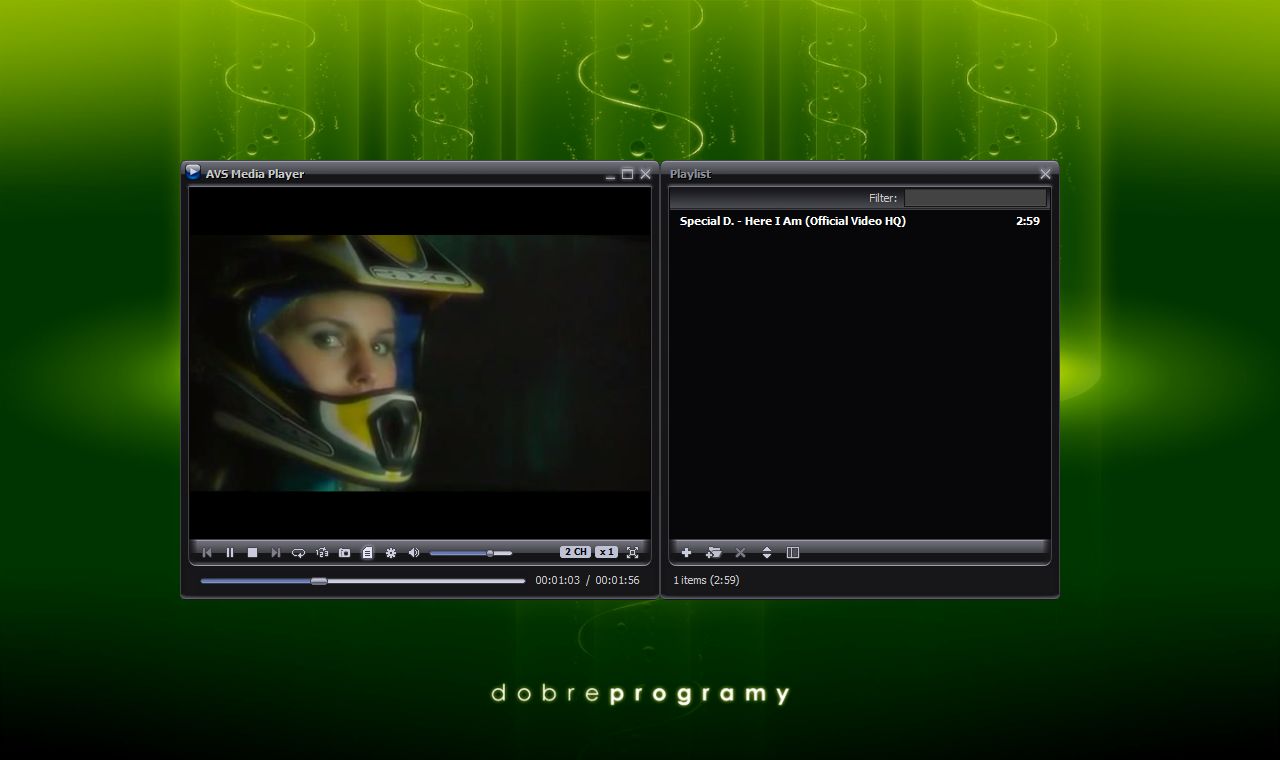Add a folder to the playlist
This screenshot has height=760, width=1280.
(x=713, y=552)
